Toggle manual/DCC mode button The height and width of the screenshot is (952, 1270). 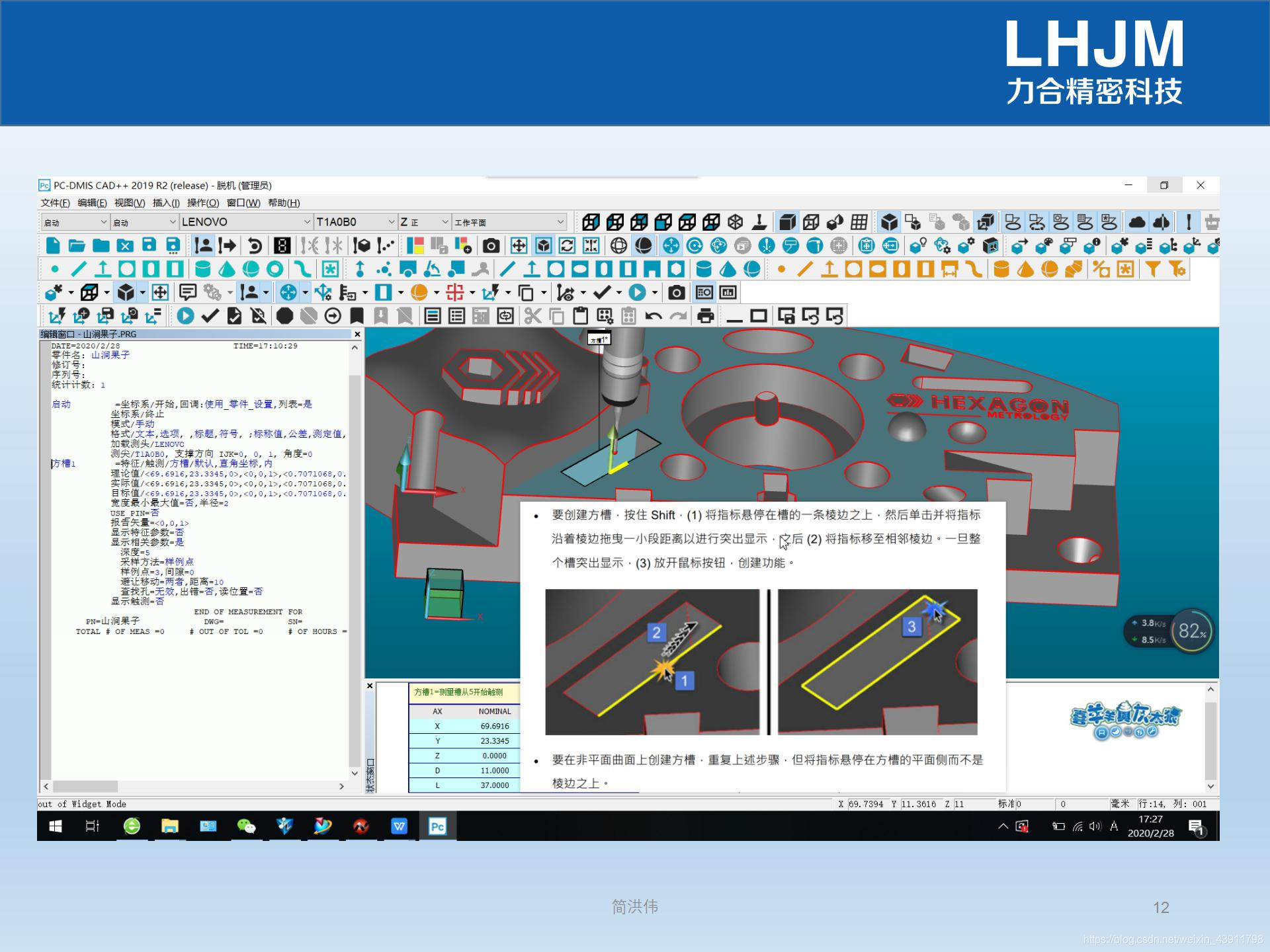(x=204, y=246)
